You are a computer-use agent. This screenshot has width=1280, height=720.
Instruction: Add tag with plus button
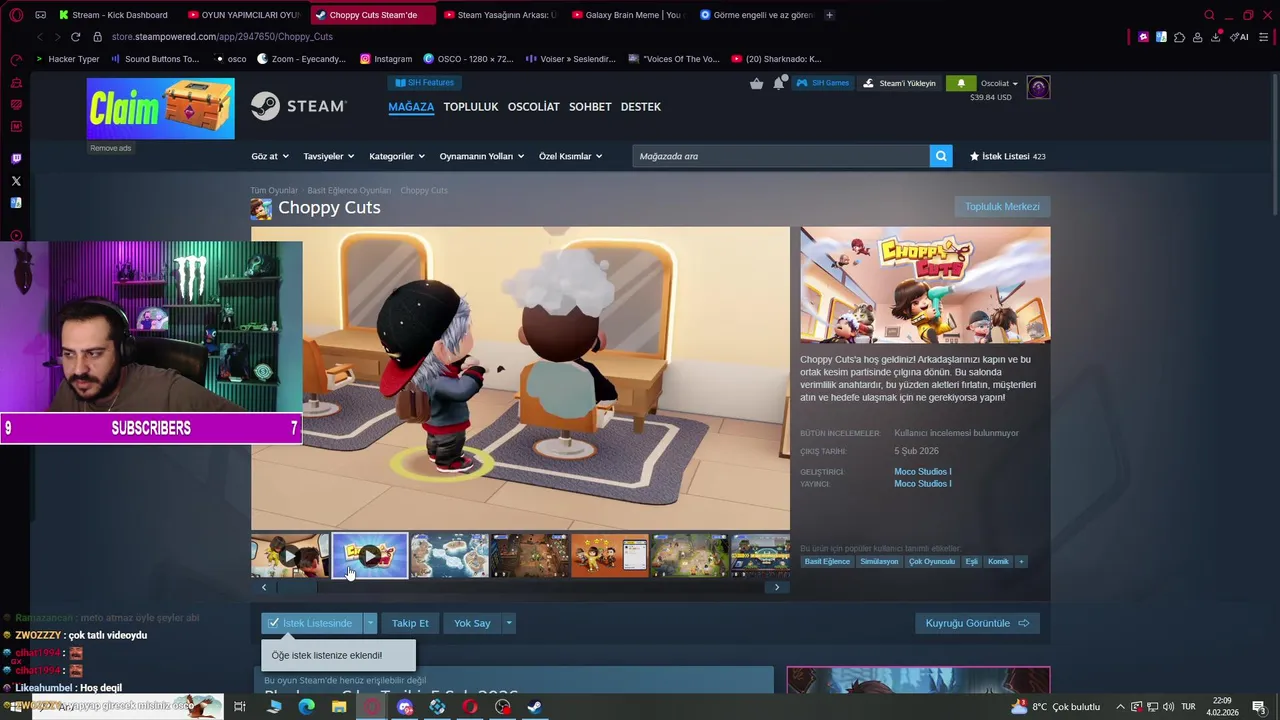(1021, 562)
